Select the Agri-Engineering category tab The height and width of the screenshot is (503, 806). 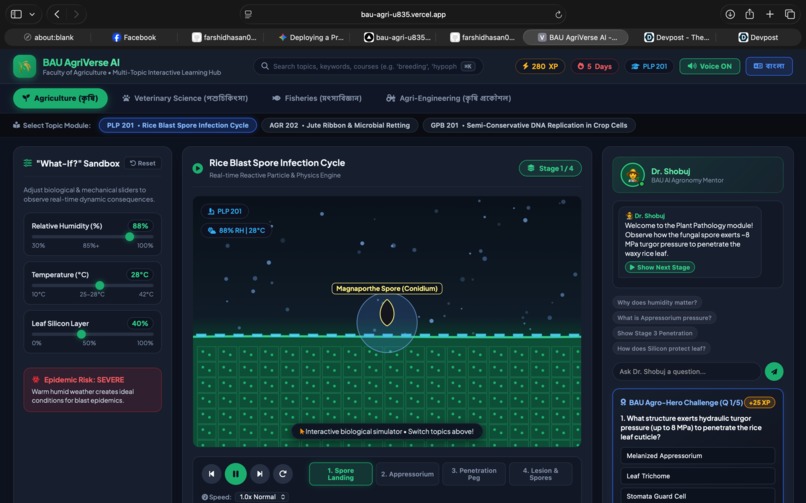tap(448, 98)
